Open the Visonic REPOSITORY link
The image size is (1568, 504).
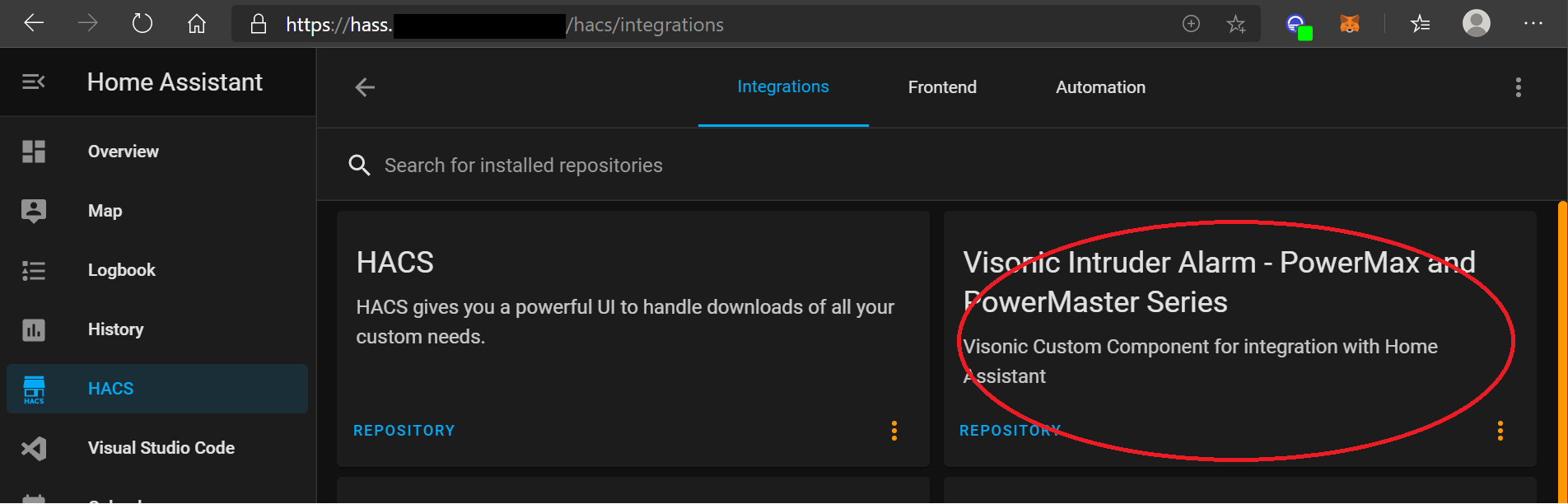tap(1010, 430)
